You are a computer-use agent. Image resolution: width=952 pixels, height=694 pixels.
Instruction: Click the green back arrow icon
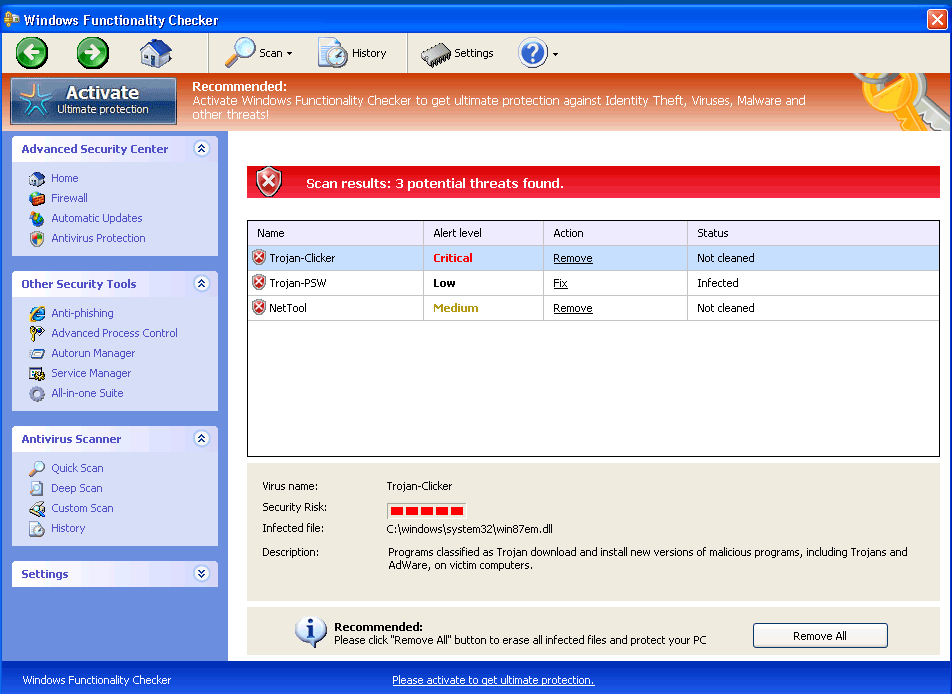tap(32, 53)
